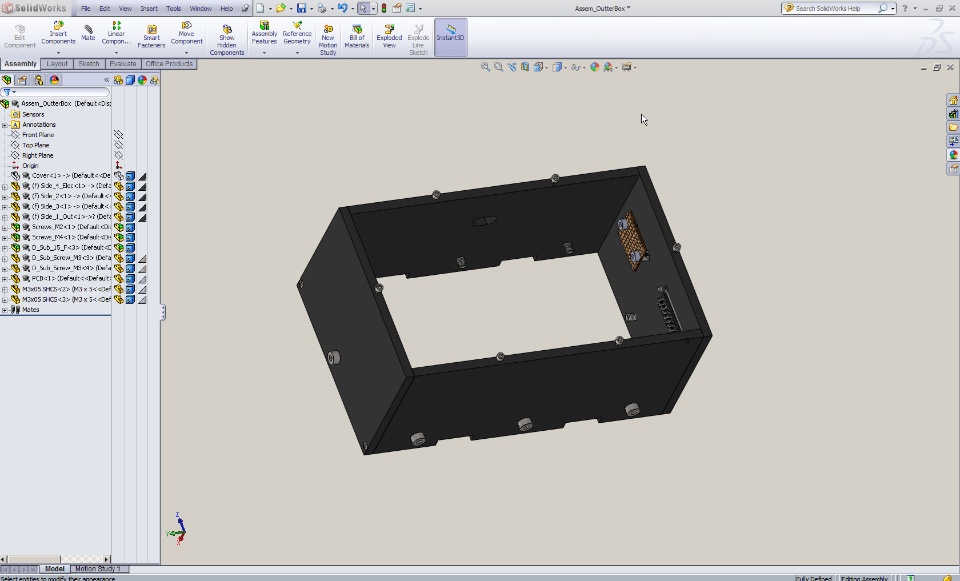Open FeatureManager design tree tab

pos(7,80)
